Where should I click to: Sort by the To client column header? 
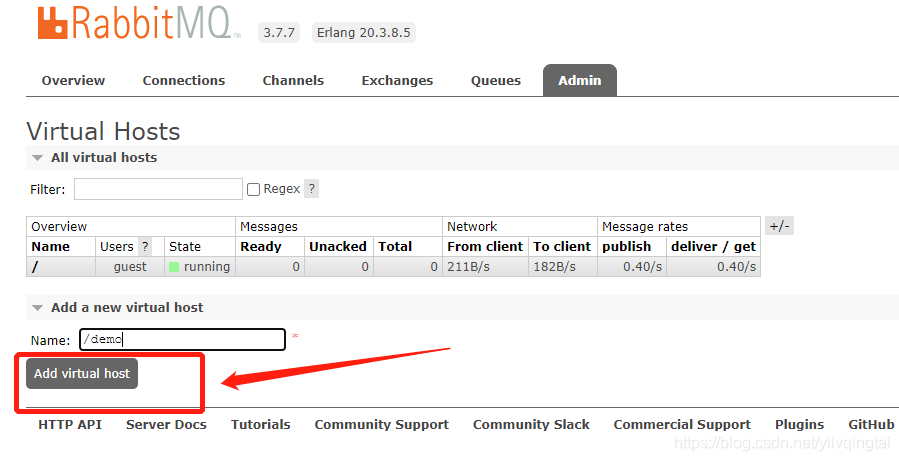tap(562, 247)
